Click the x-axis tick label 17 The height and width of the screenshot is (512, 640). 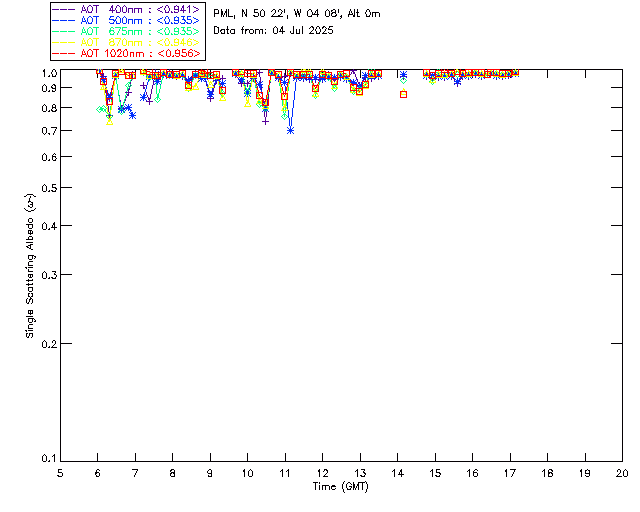point(510,473)
